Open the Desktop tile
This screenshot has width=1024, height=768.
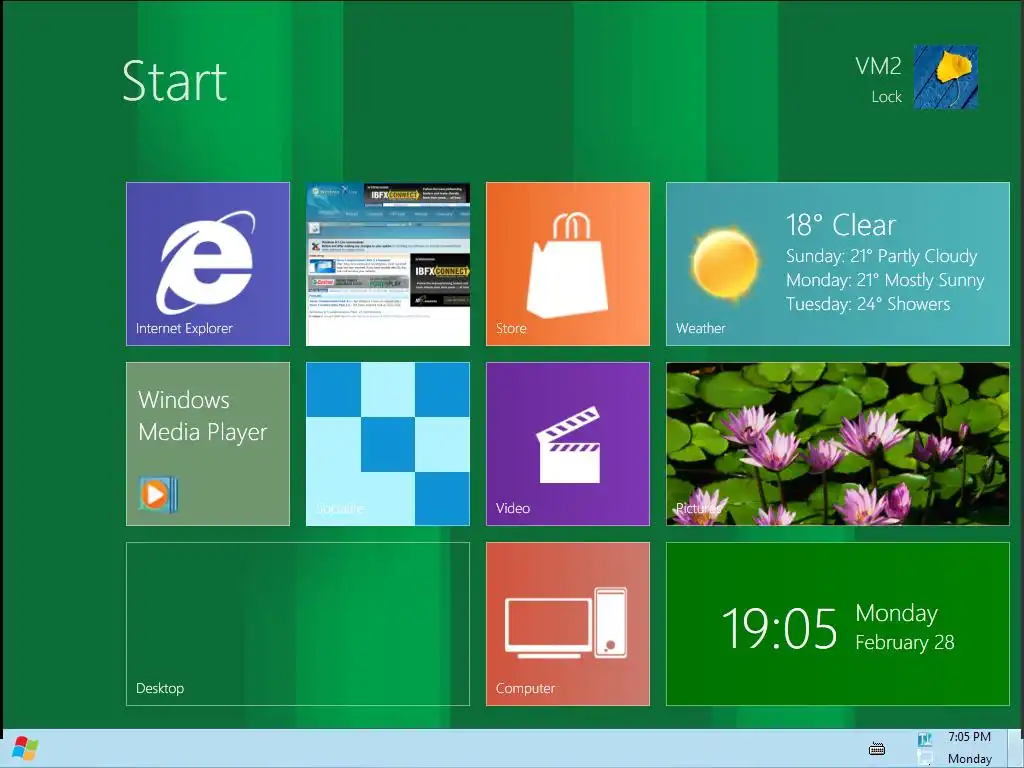(298, 624)
